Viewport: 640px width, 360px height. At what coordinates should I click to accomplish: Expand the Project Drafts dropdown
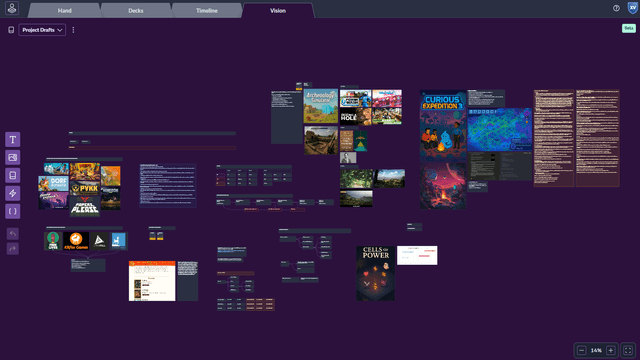click(x=42, y=30)
